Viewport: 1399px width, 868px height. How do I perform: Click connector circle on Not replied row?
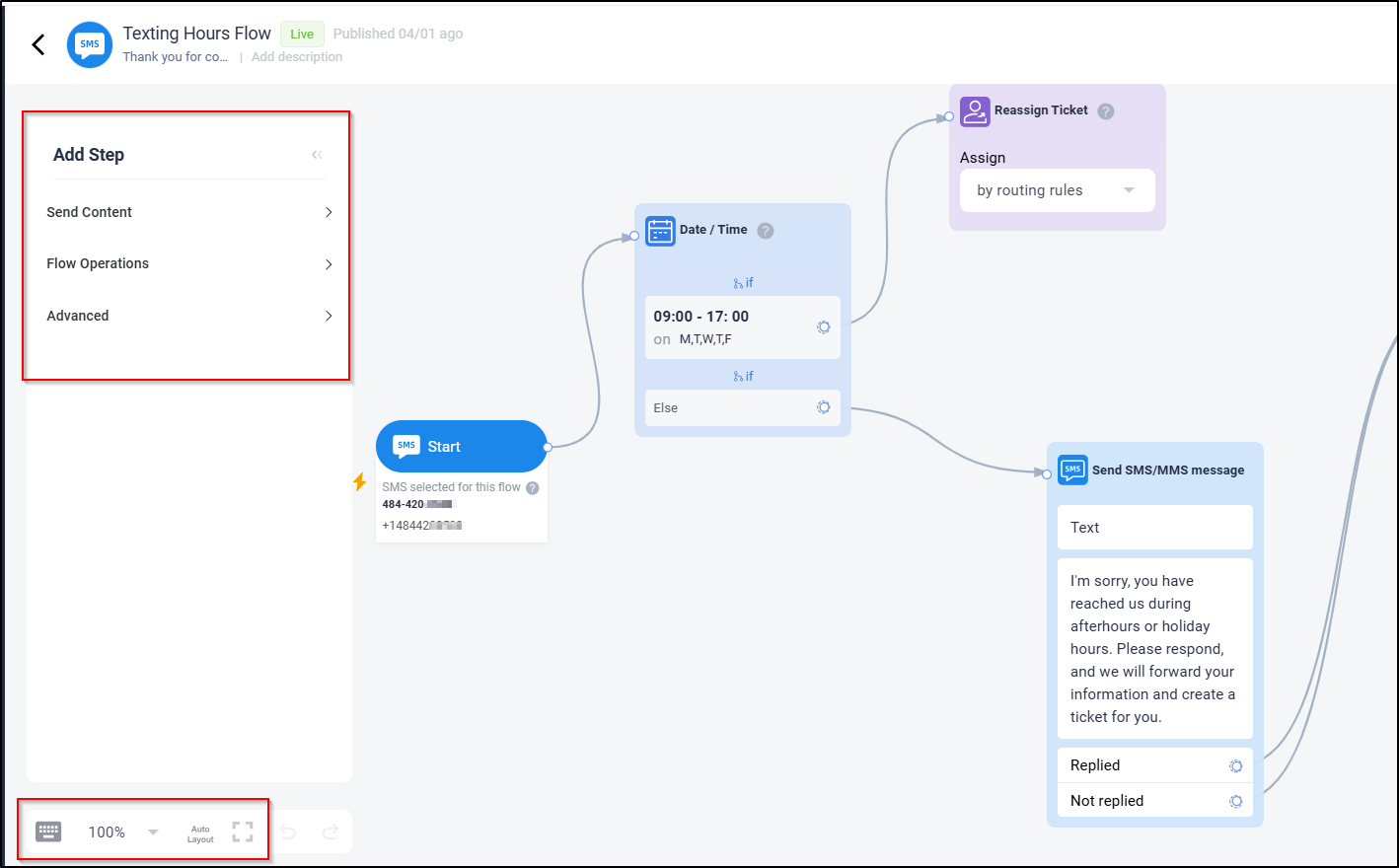[x=1236, y=802]
